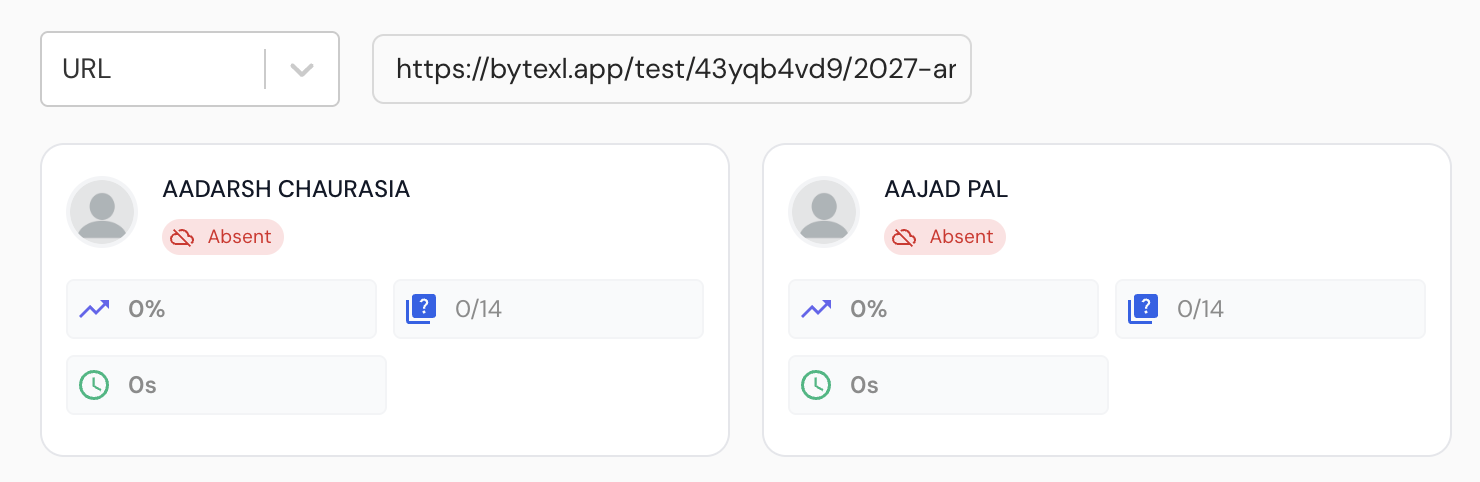Click Aadarsh Chaurasia's profile avatar
Screen dimensions: 1480x482
102,212
